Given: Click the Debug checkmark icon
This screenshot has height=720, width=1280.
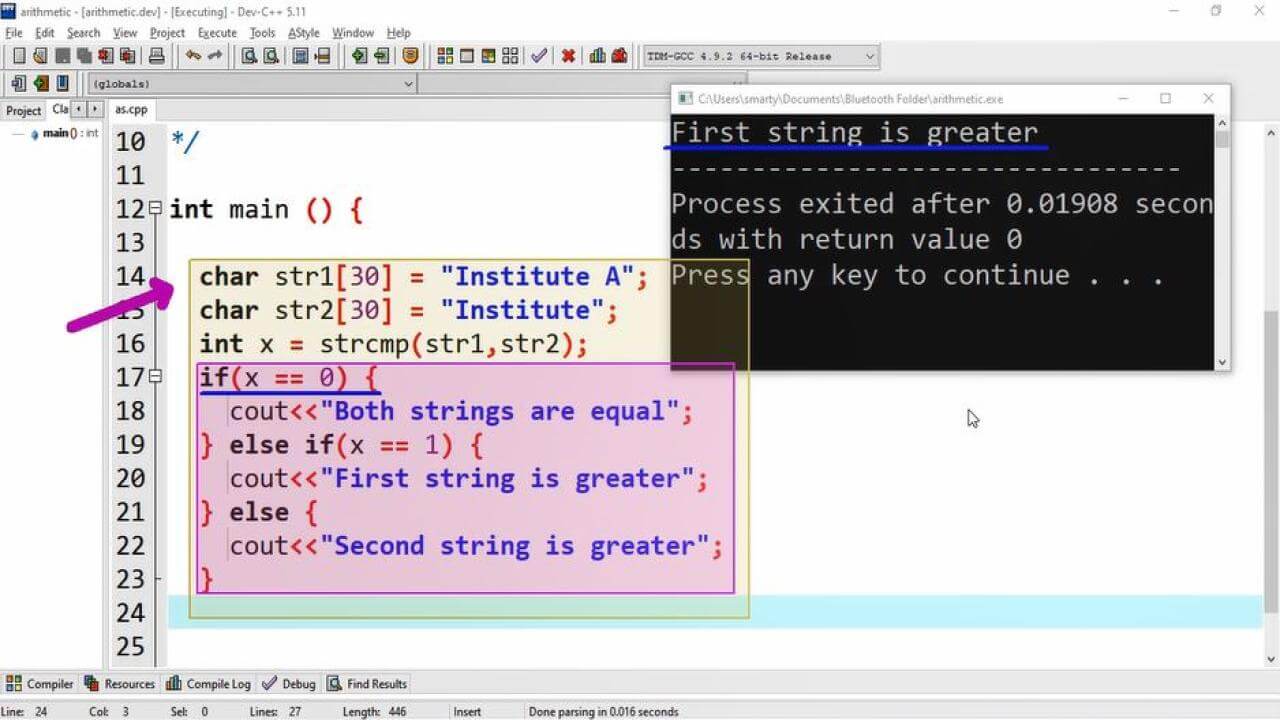Looking at the screenshot, I should tap(539, 56).
